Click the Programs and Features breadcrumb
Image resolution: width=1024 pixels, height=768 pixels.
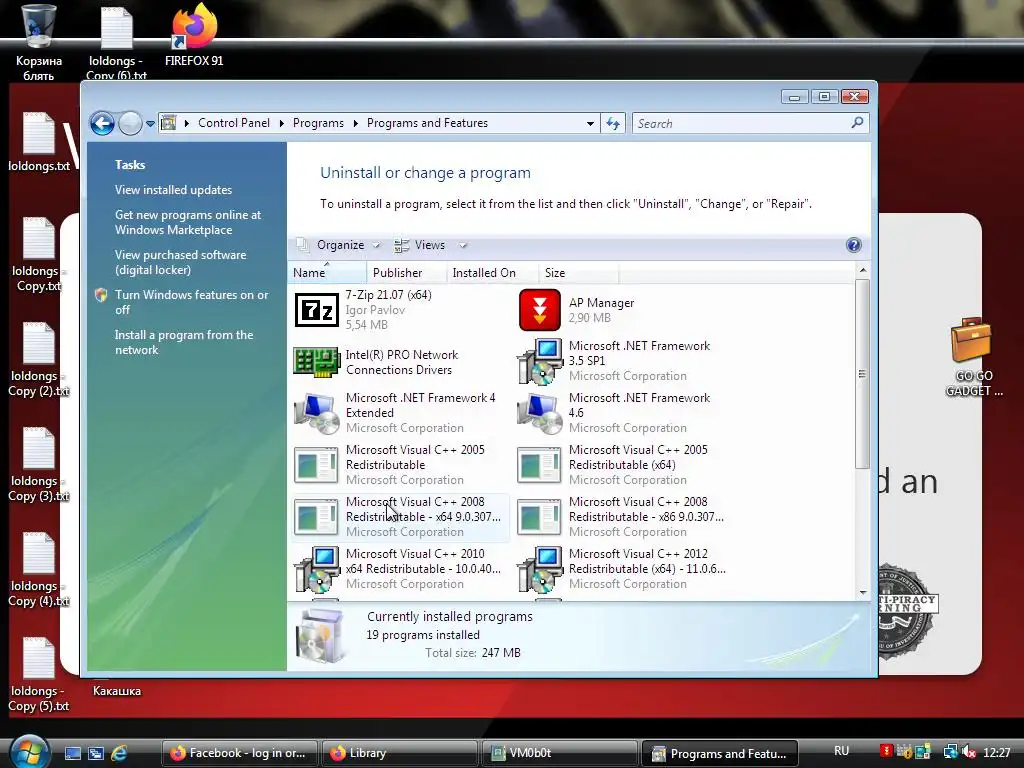click(427, 123)
